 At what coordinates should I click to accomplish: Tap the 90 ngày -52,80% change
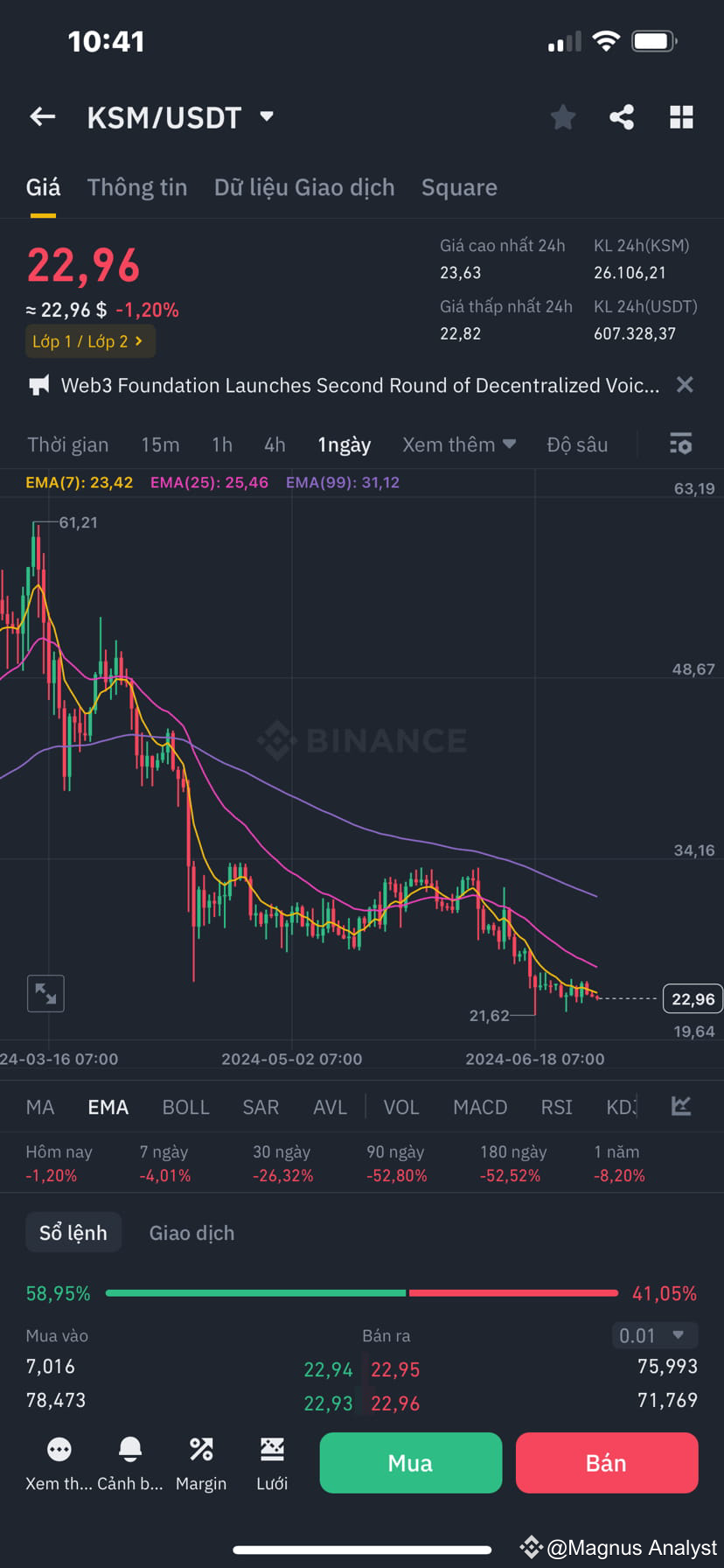(397, 1164)
